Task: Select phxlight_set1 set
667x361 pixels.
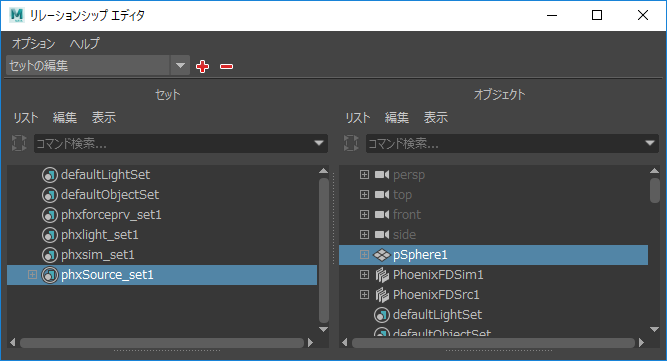Action: [x=100, y=235]
